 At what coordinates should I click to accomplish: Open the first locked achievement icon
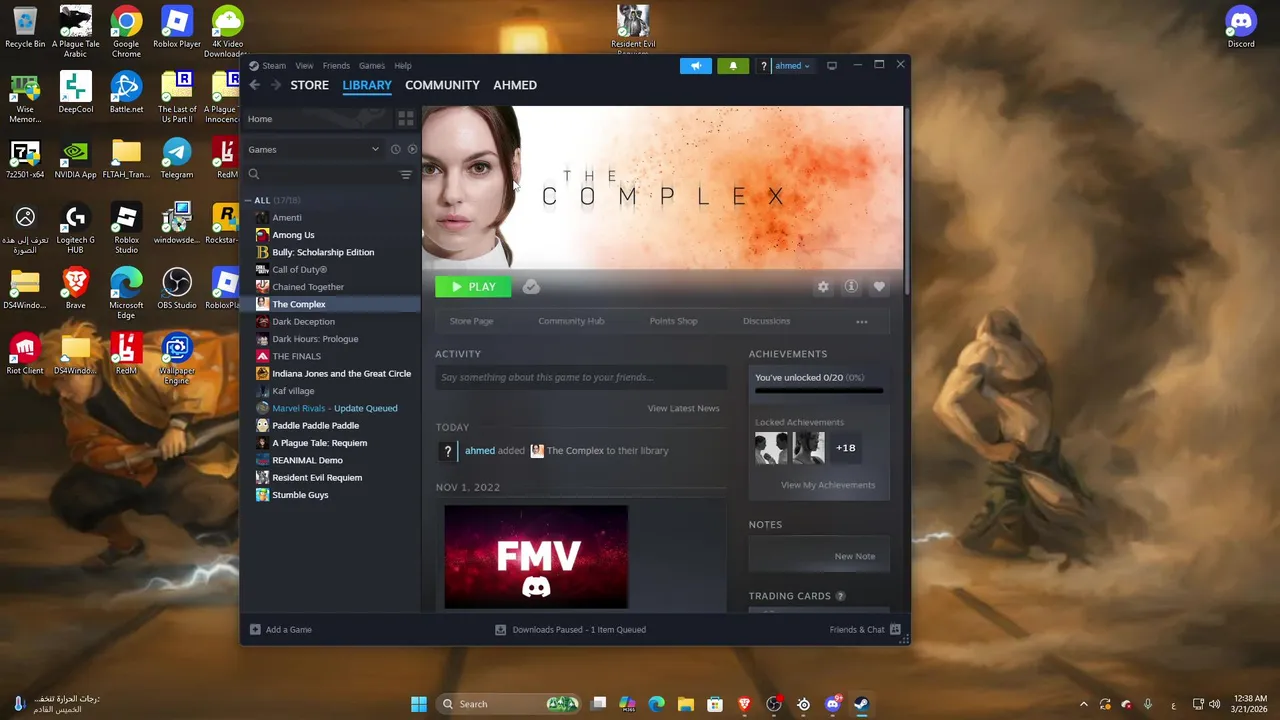point(771,448)
